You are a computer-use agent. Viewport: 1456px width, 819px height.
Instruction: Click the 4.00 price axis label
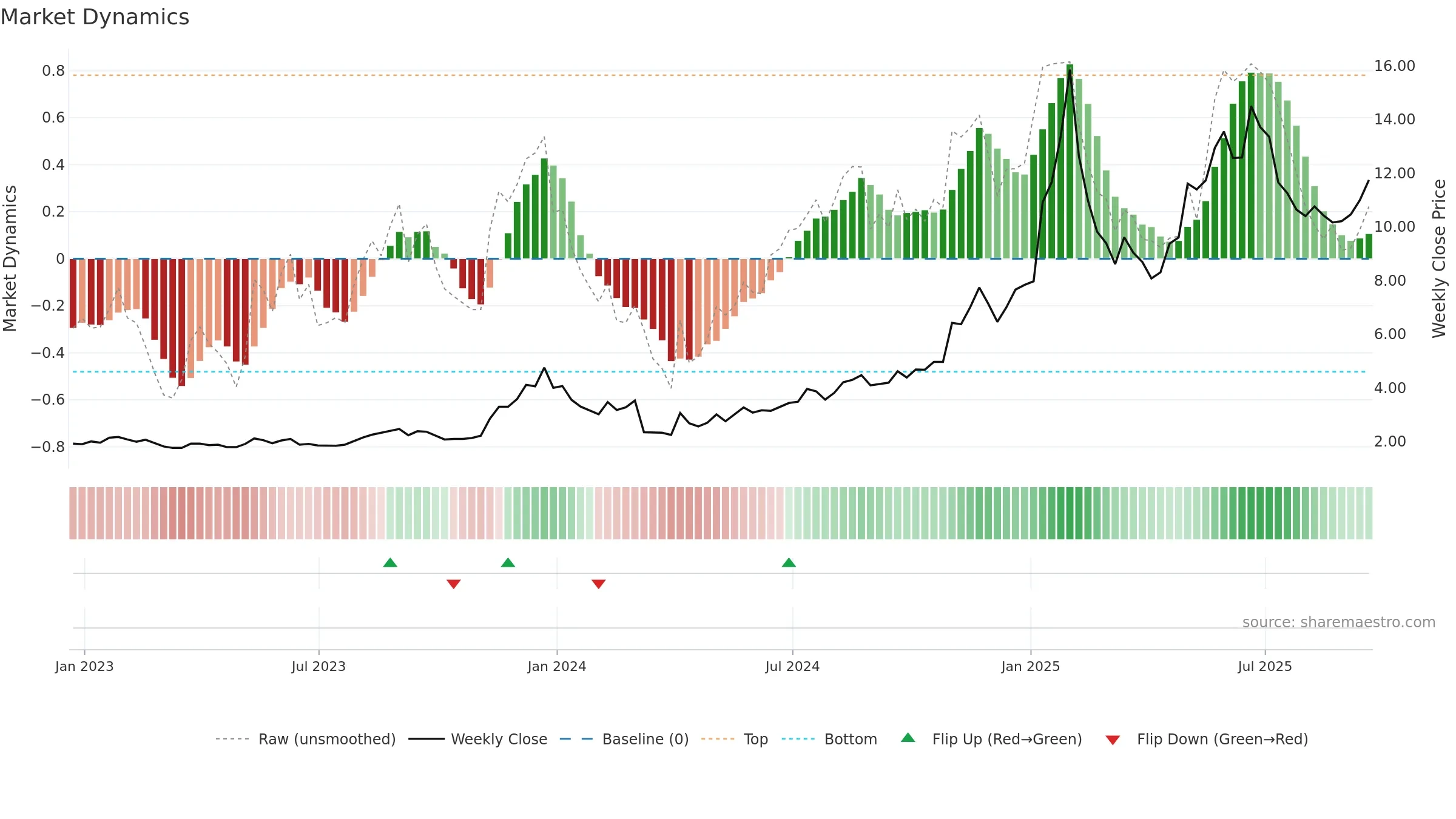tap(1390, 388)
